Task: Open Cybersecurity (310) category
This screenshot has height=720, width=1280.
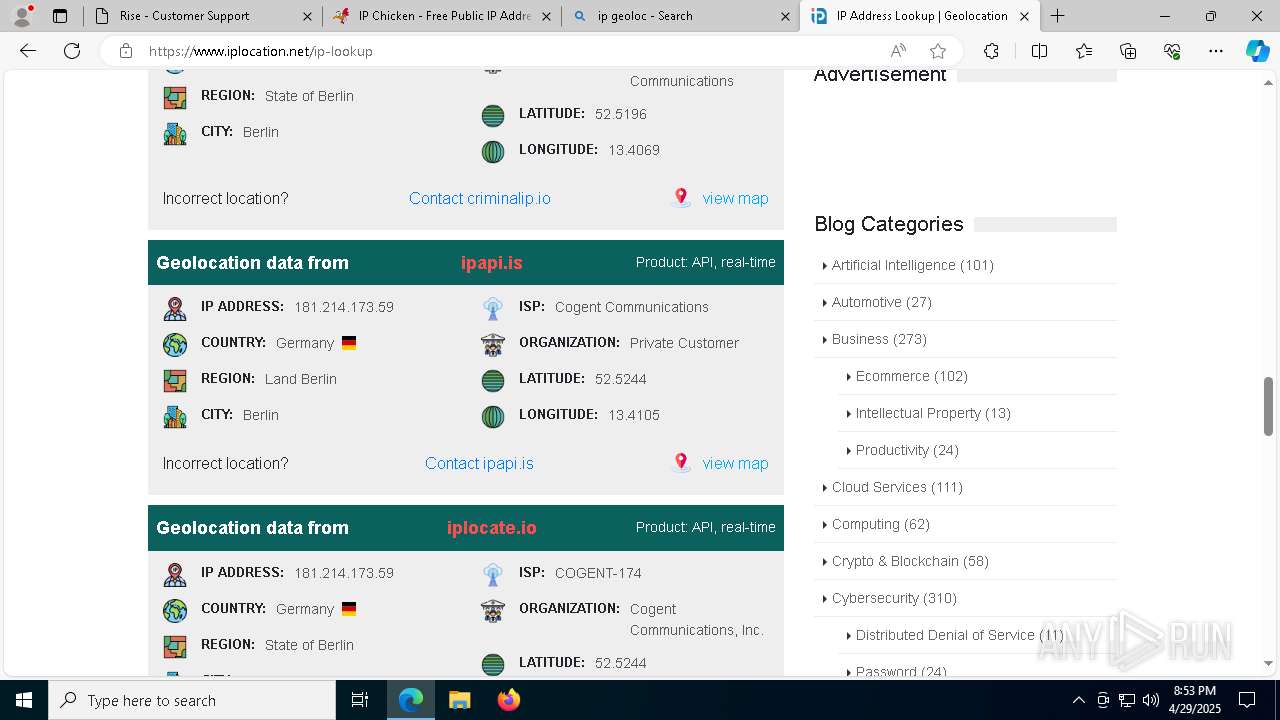Action: coord(894,598)
